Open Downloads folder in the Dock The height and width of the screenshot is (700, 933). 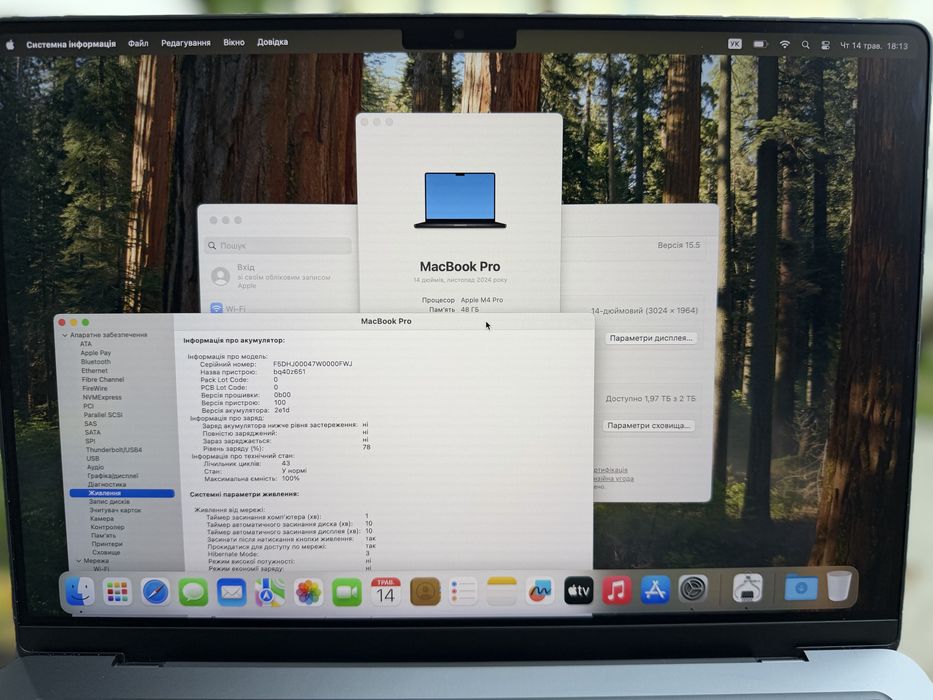pyautogui.click(x=800, y=588)
